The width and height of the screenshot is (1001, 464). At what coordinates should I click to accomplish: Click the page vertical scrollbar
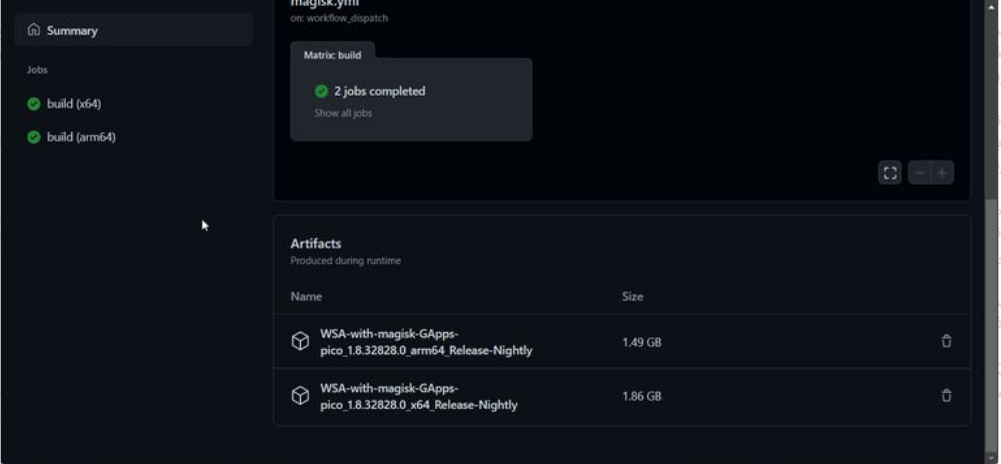coord(991,300)
